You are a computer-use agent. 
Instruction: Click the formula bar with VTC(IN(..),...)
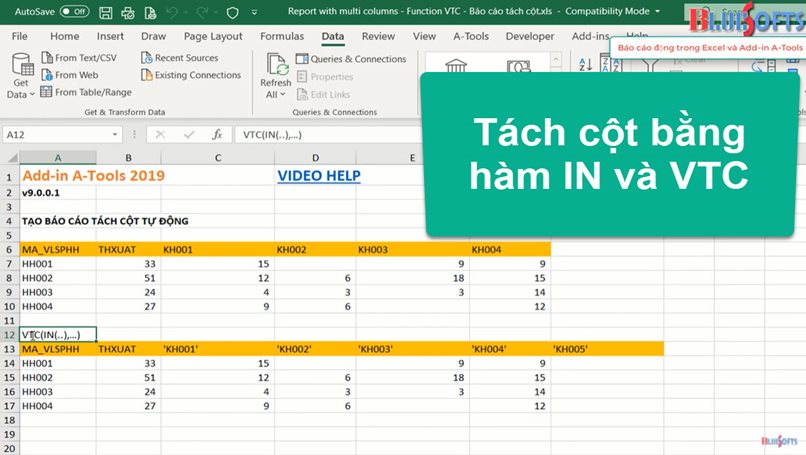(x=329, y=135)
